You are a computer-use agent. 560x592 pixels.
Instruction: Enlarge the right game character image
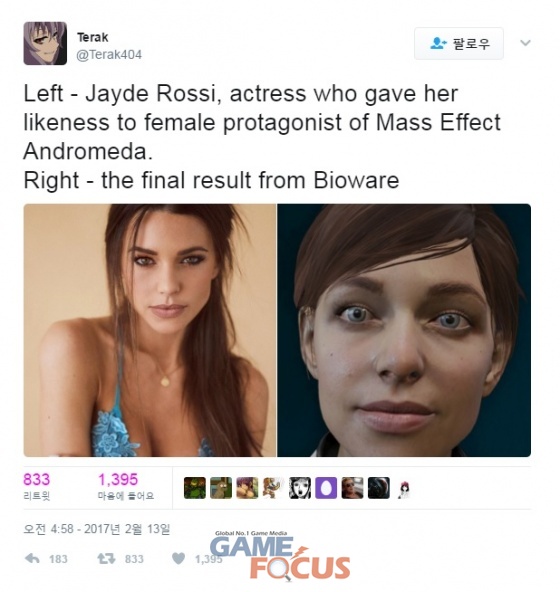pyautogui.click(x=404, y=330)
